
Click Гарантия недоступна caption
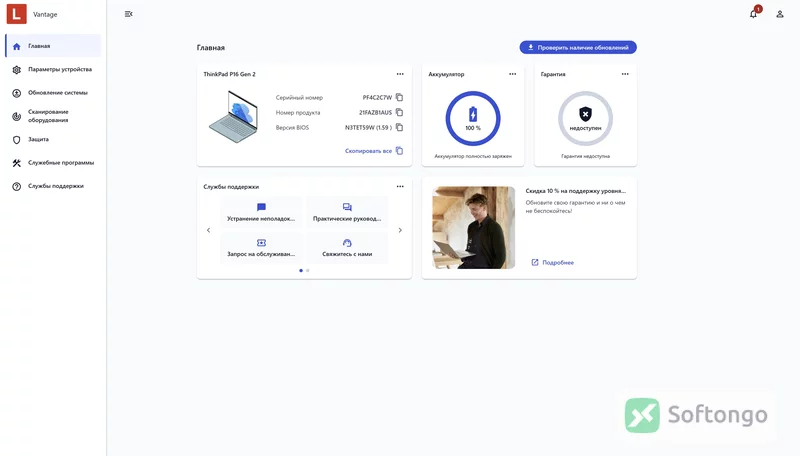(585, 156)
